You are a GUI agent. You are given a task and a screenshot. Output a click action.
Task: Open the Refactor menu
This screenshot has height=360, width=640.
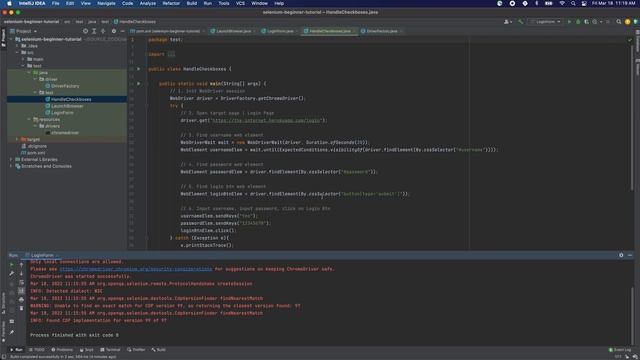click(171, 3)
